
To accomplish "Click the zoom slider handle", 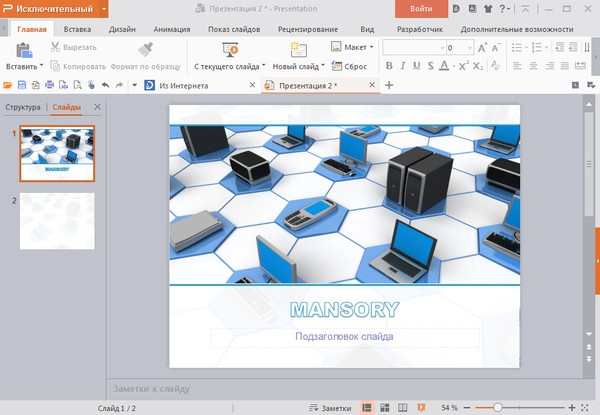I will tap(498, 408).
